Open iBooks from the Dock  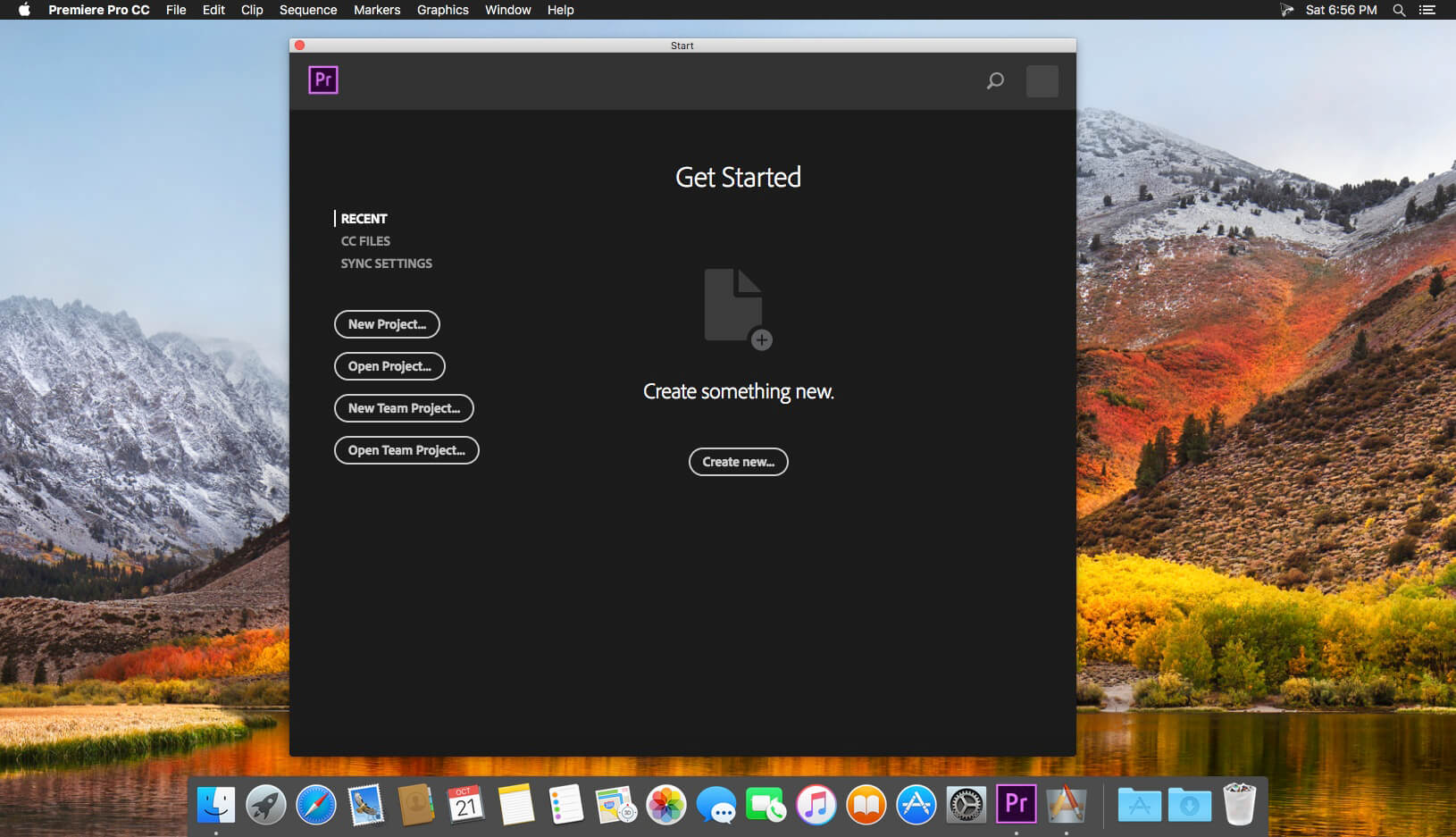point(866,805)
